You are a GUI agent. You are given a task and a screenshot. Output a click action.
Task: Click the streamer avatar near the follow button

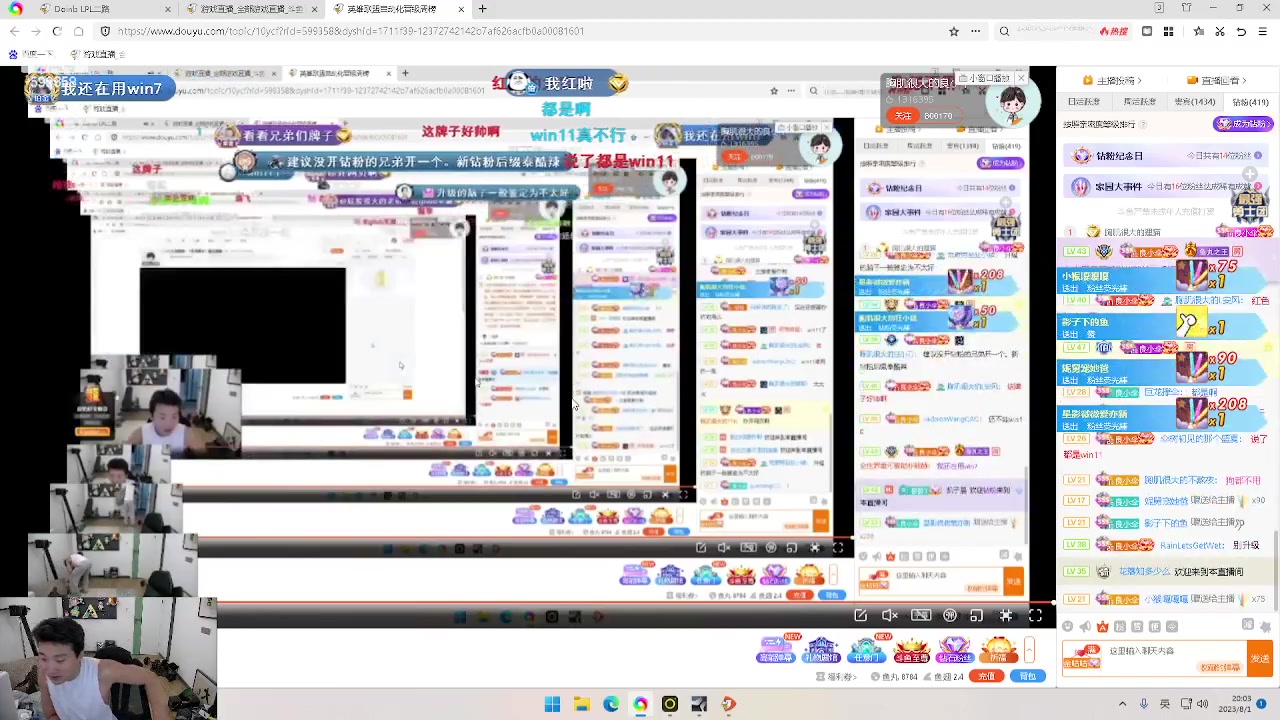[x=1011, y=103]
